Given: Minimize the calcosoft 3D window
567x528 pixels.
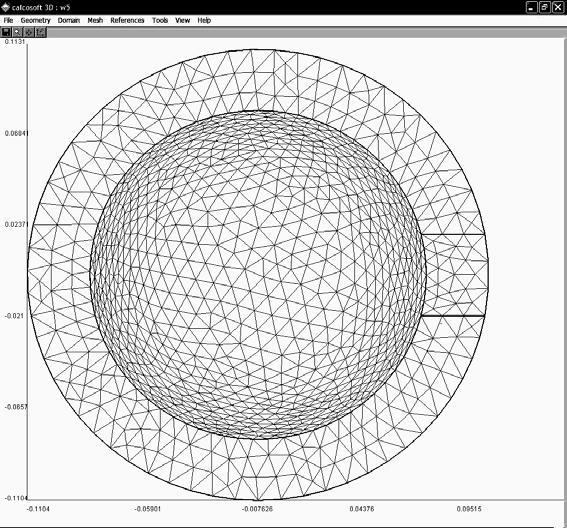Looking at the screenshot, I should 531,7.
